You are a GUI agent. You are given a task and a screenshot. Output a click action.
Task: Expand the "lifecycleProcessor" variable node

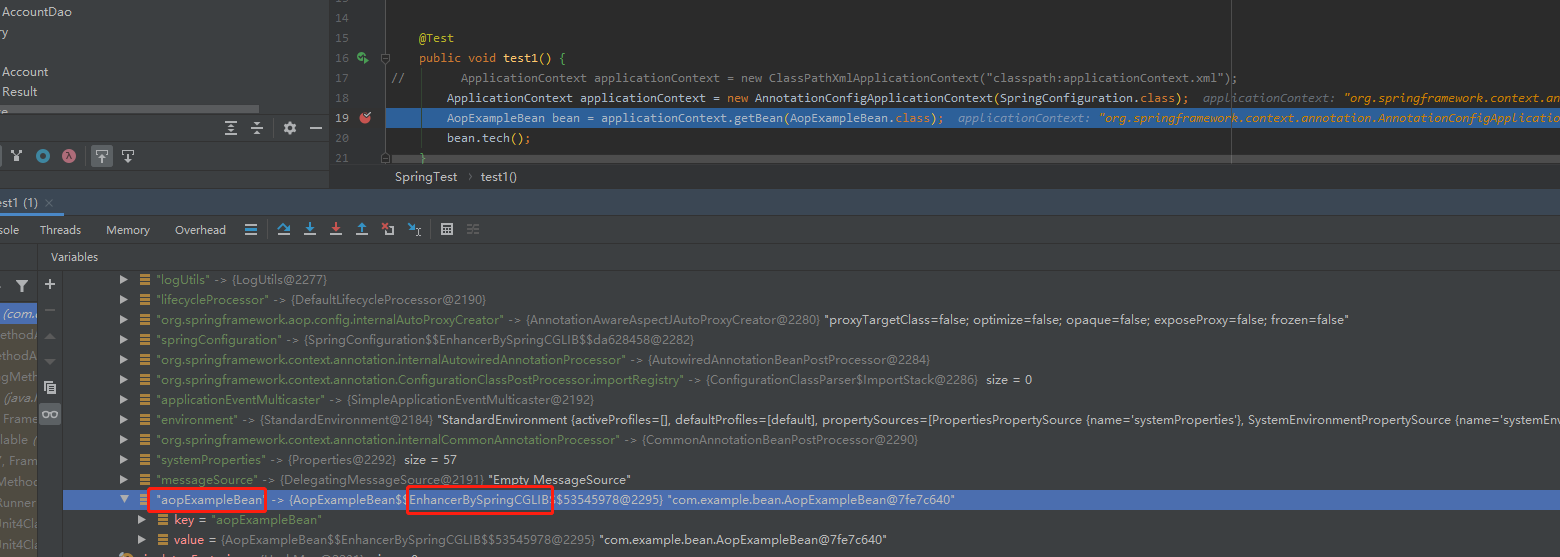click(x=124, y=300)
